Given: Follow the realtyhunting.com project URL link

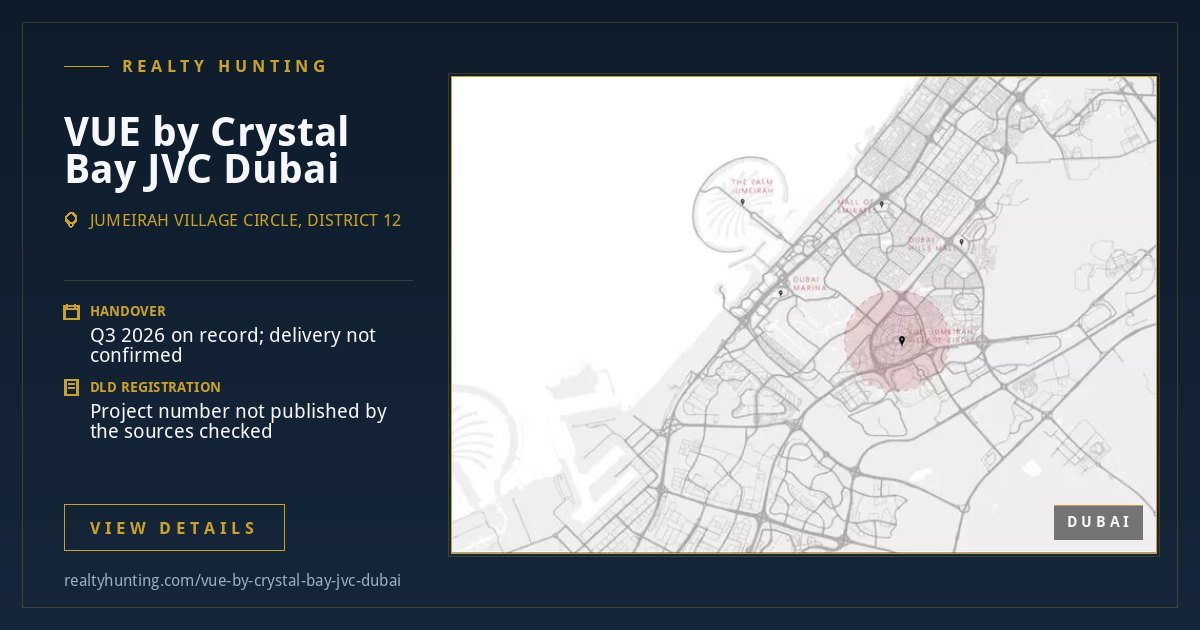Looking at the screenshot, I should click(233, 580).
